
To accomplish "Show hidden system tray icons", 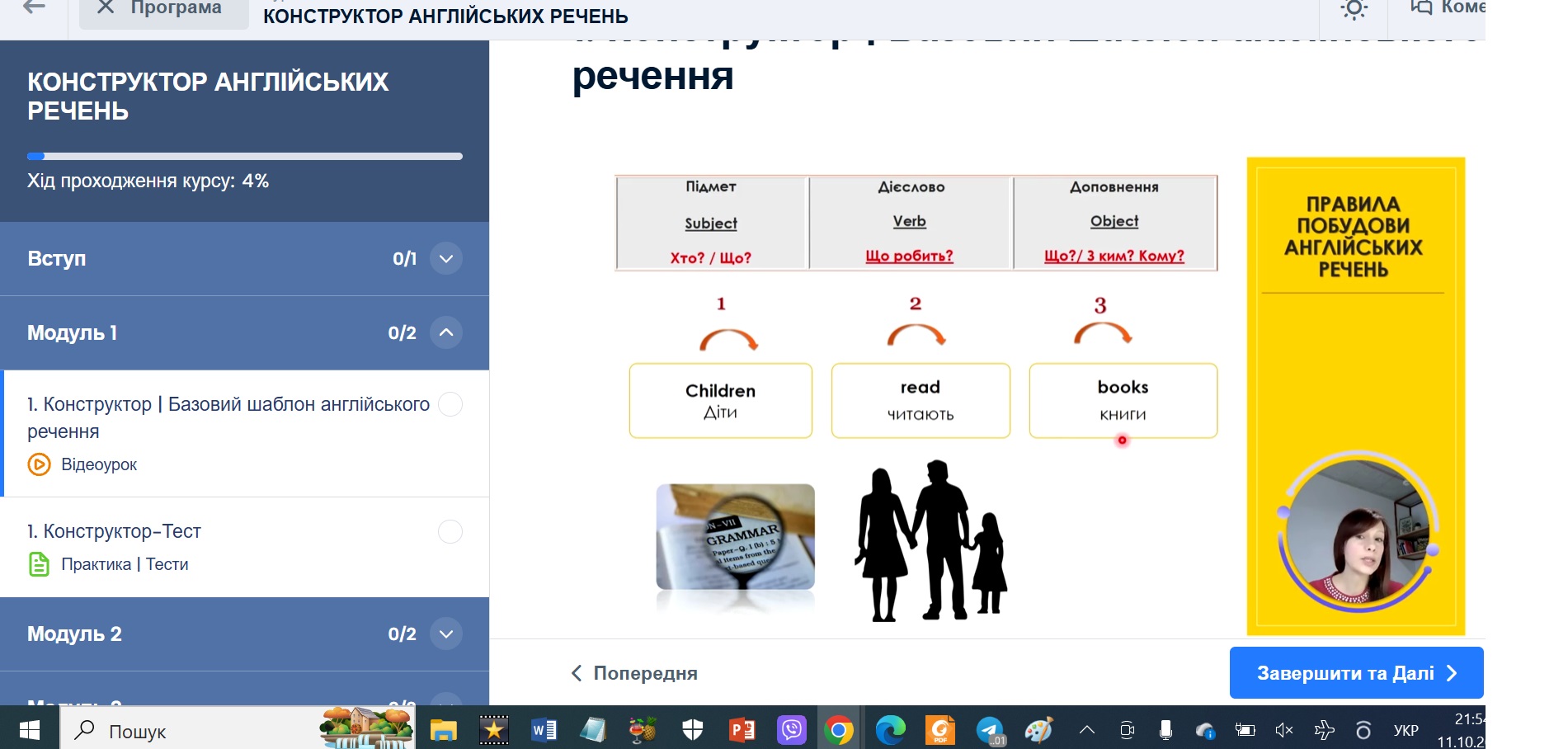I will 1087,730.
